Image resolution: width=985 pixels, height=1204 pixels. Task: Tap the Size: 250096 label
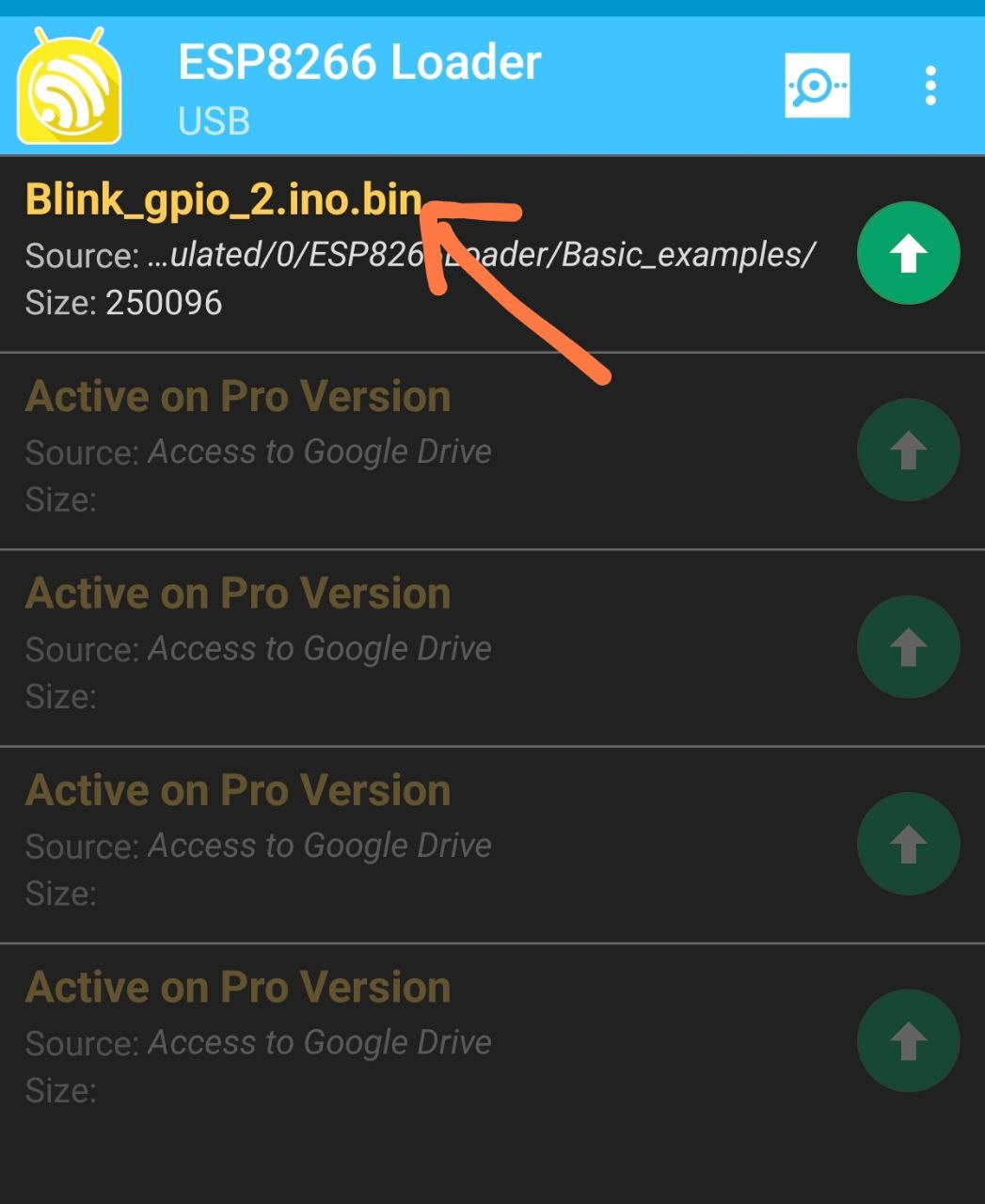(x=123, y=303)
